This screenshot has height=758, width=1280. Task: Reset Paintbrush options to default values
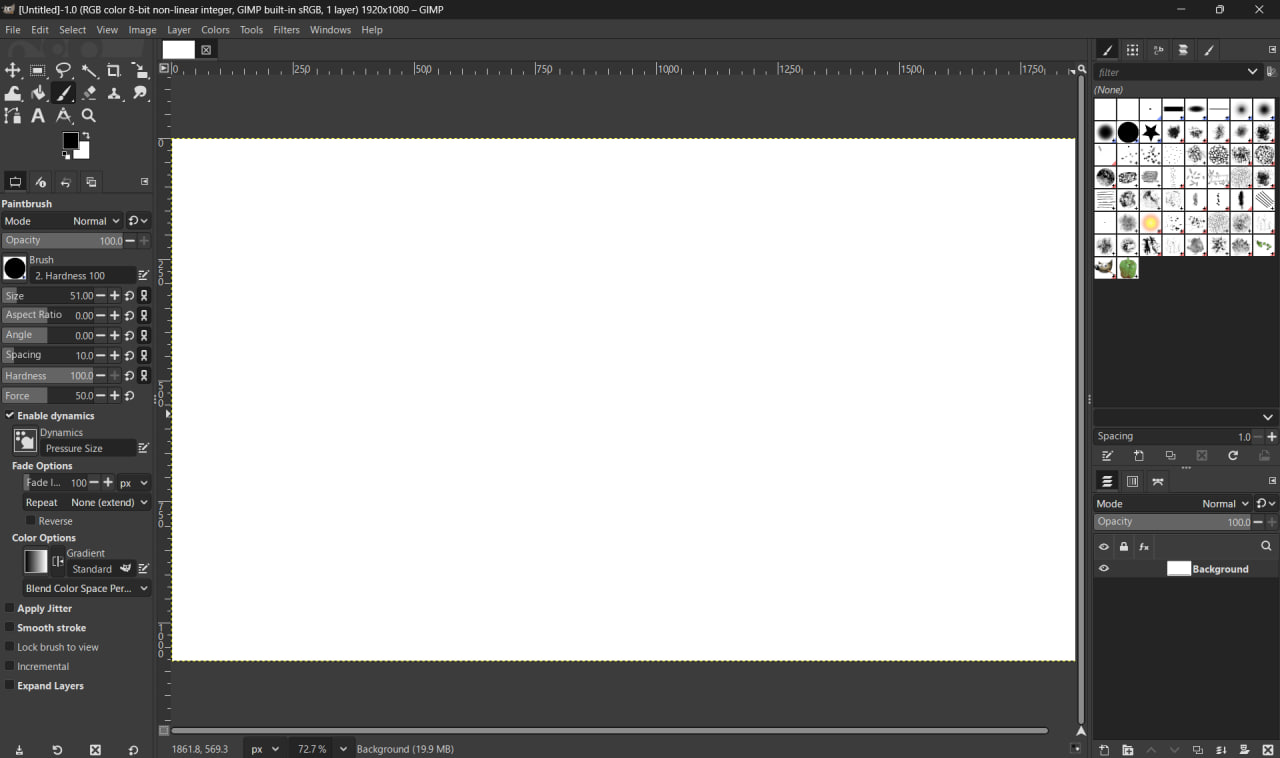click(x=133, y=750)
